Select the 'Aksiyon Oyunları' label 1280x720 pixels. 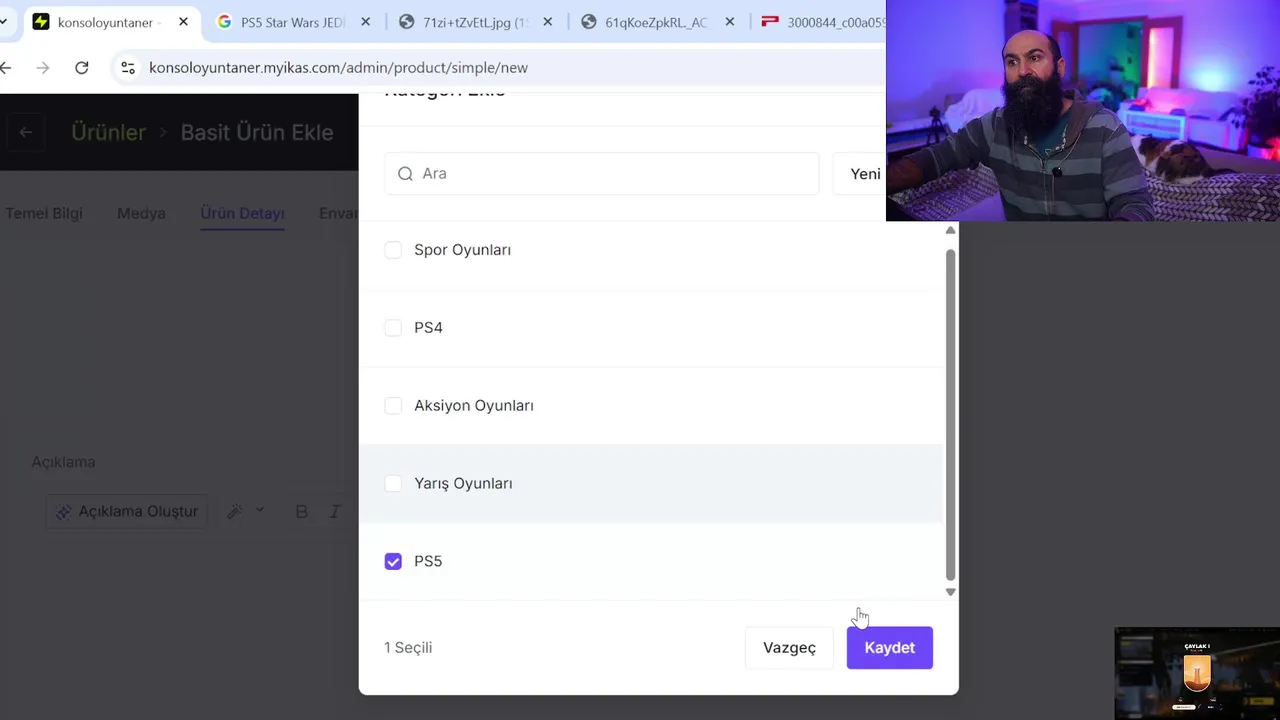pos(474,406)
